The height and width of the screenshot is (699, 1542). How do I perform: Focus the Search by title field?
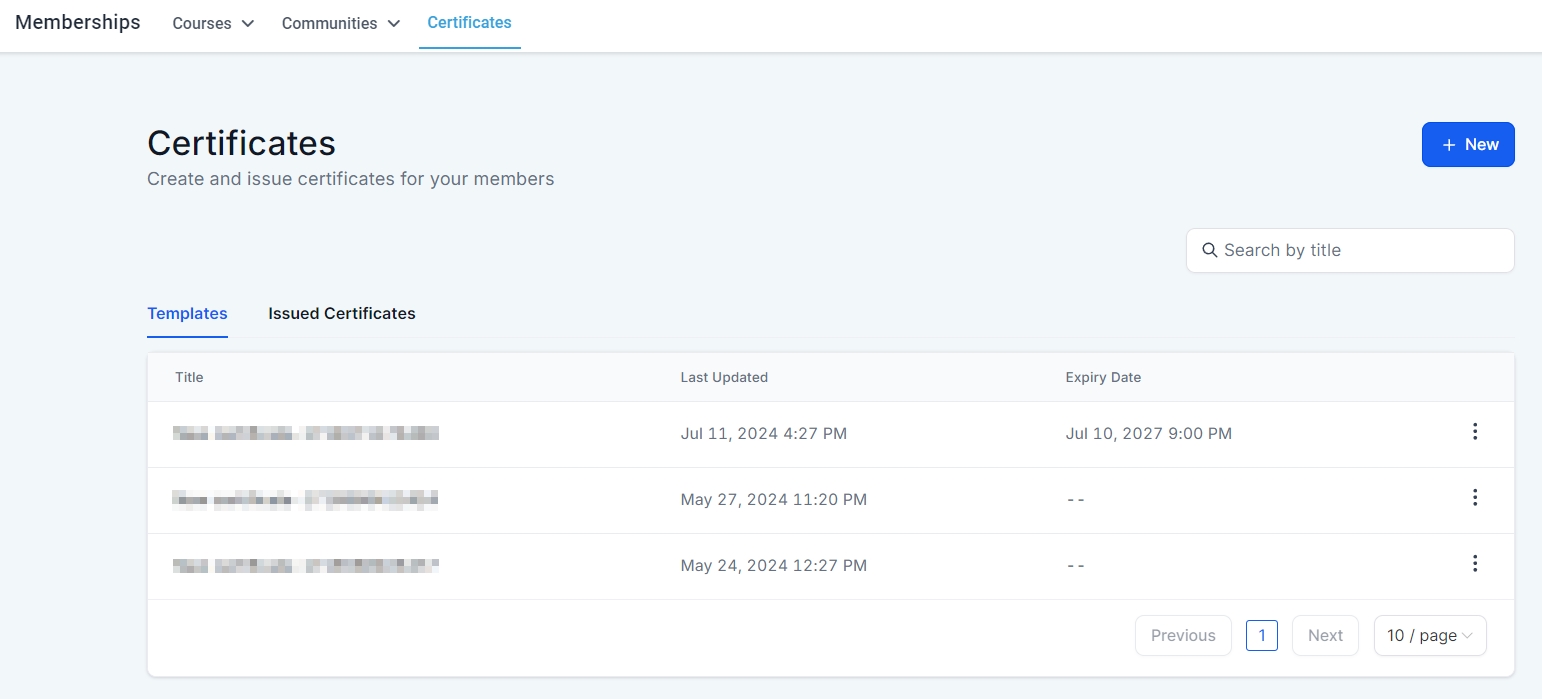pos(1360,250)
